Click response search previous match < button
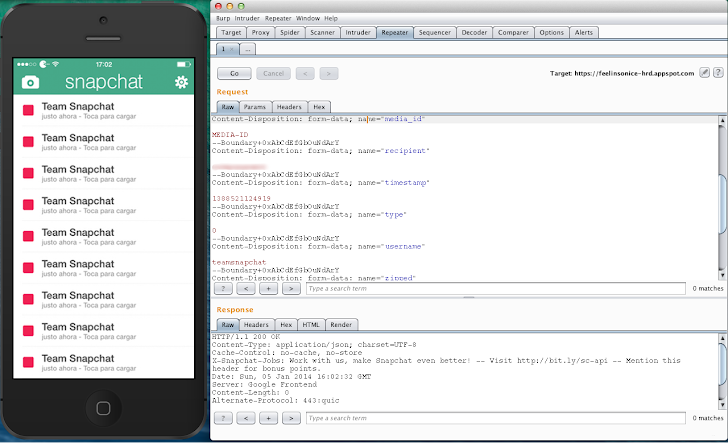This screenshot has width=728, height=443. [x=246, y=418]
